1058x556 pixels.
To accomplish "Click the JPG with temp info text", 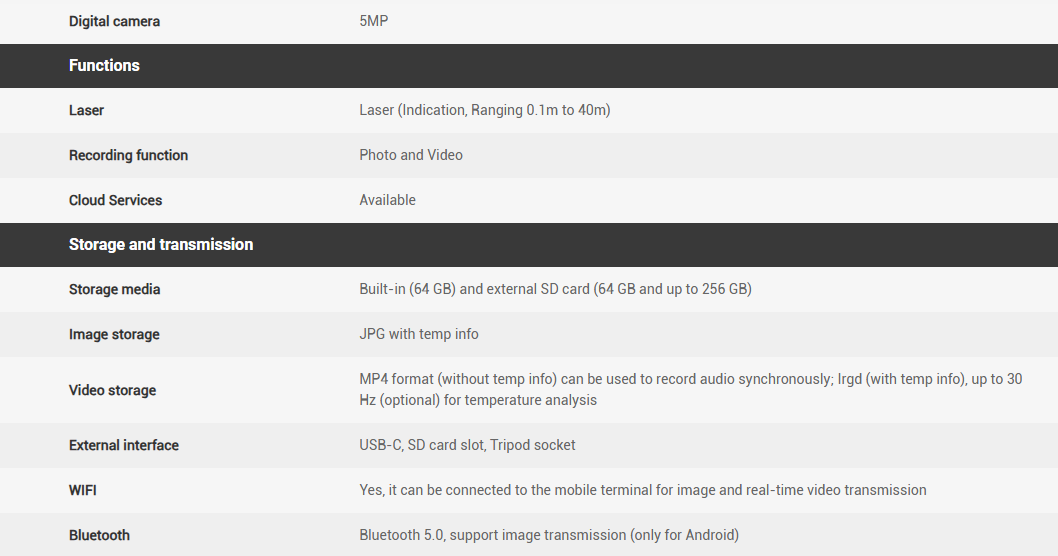I will pos(419,335).
